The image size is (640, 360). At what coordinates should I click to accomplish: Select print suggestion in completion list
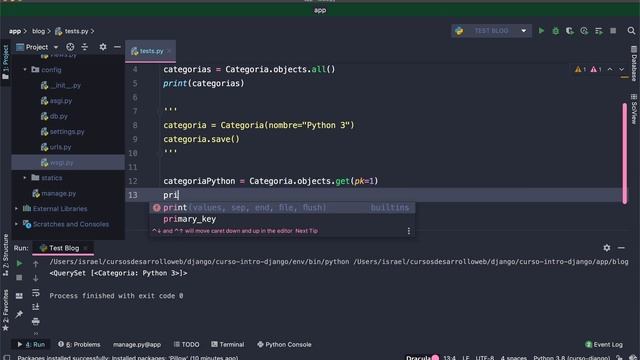pyautogui.click(x=282, y=207)
